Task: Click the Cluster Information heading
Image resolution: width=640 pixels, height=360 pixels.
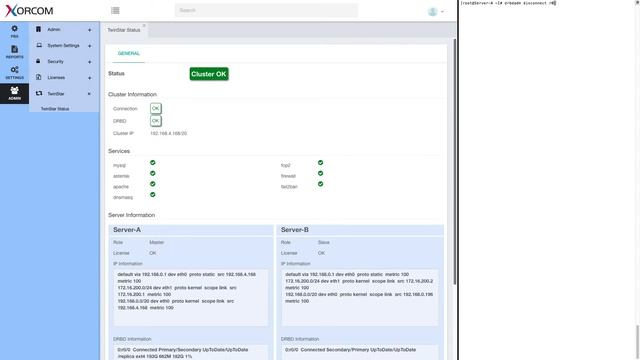Action: click(x=132, y=94)
